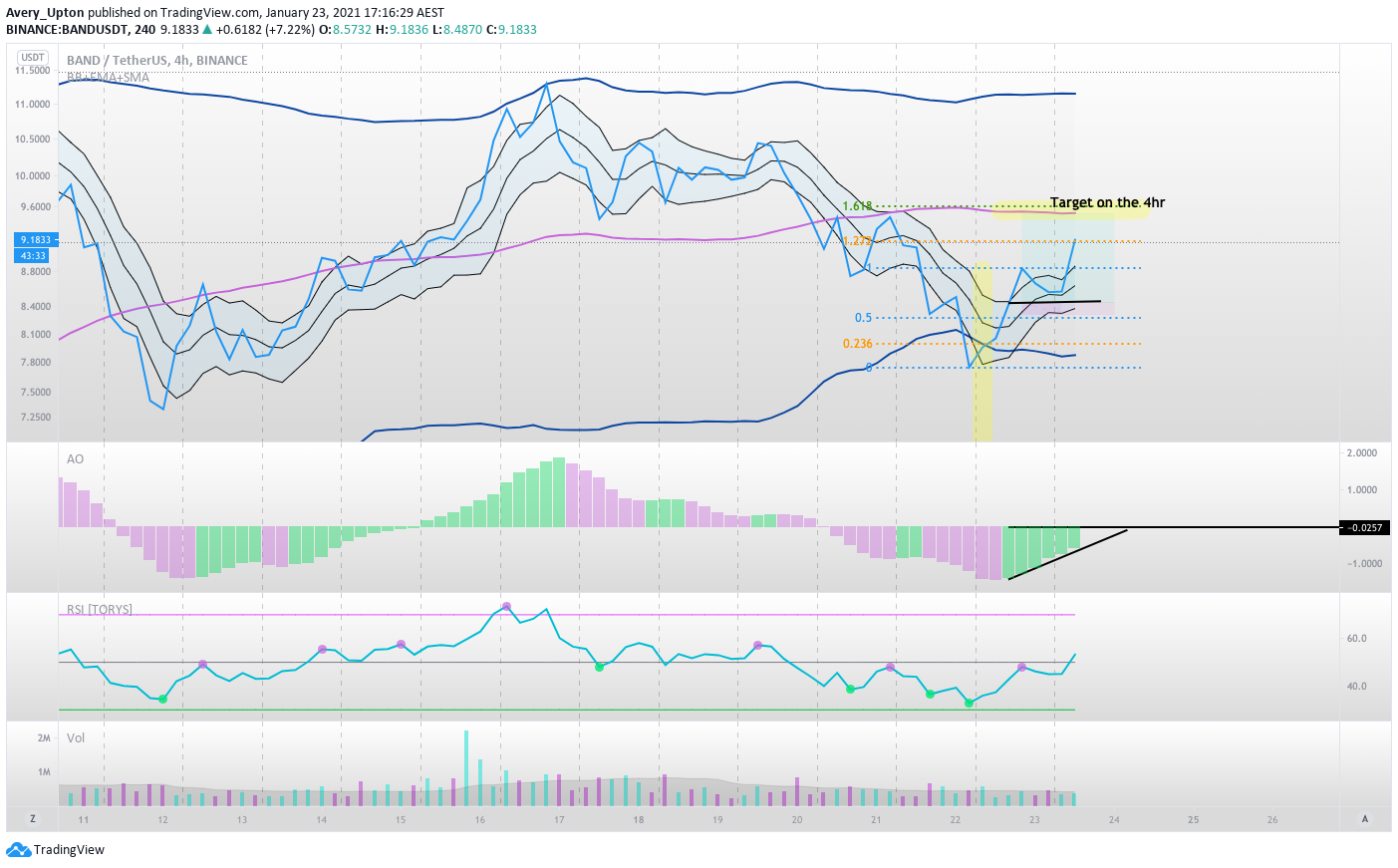This screenshot has width=1398, height=868.
Task: Click the RSI [TORYS] indicator label
Action: click(100, 609)
